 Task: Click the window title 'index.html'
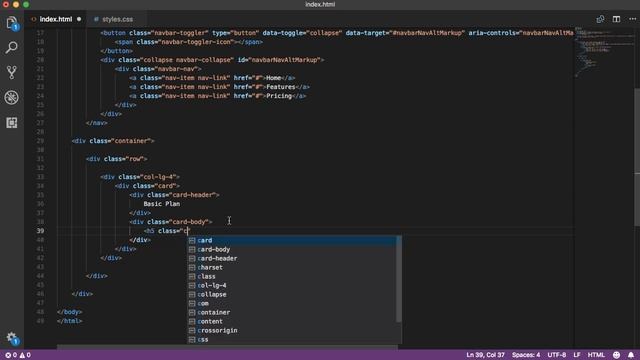pos(320,4)
